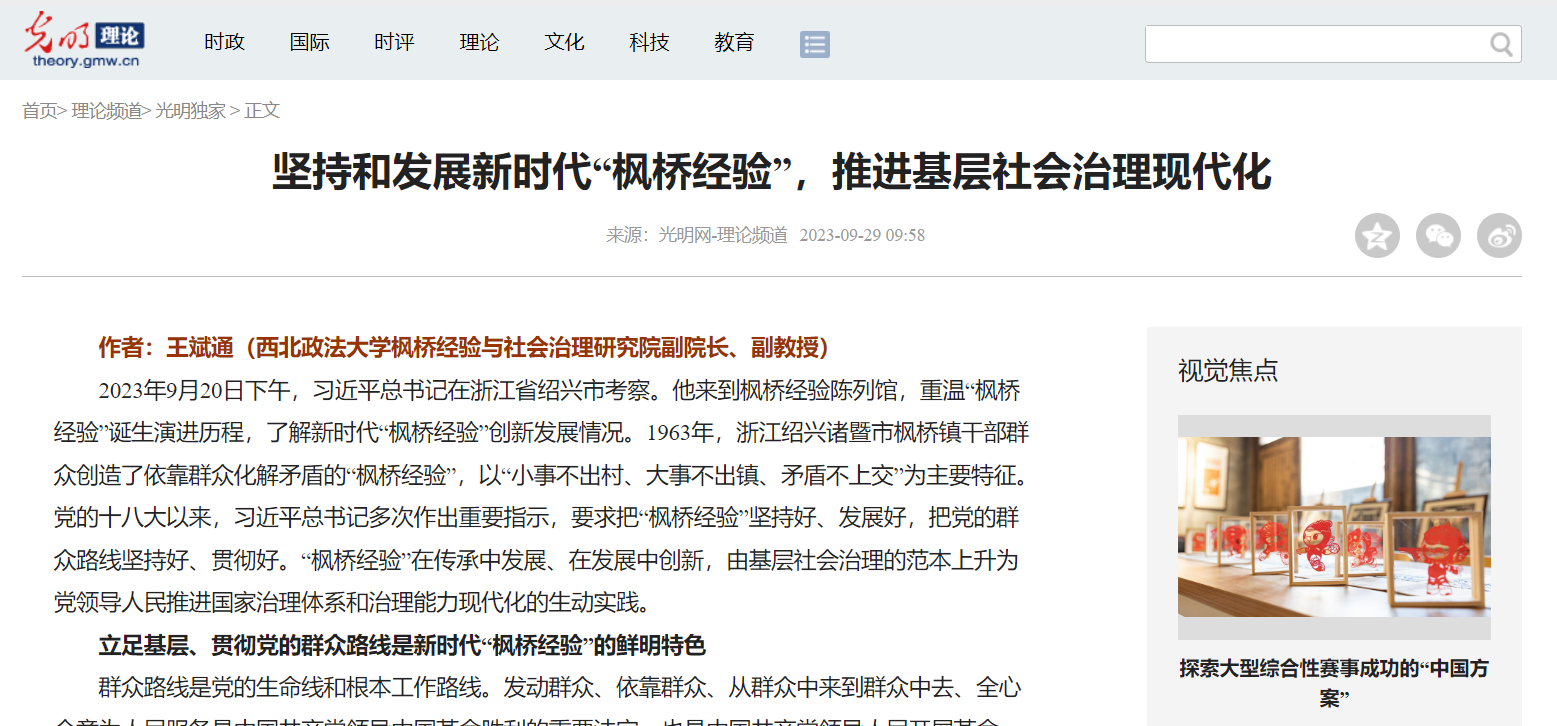Image resolution: width=1557 pixels, height=726 pixels.
Task: Click the 视觉焦点 sidebar heading
Action: click(x=1227, y=371)
